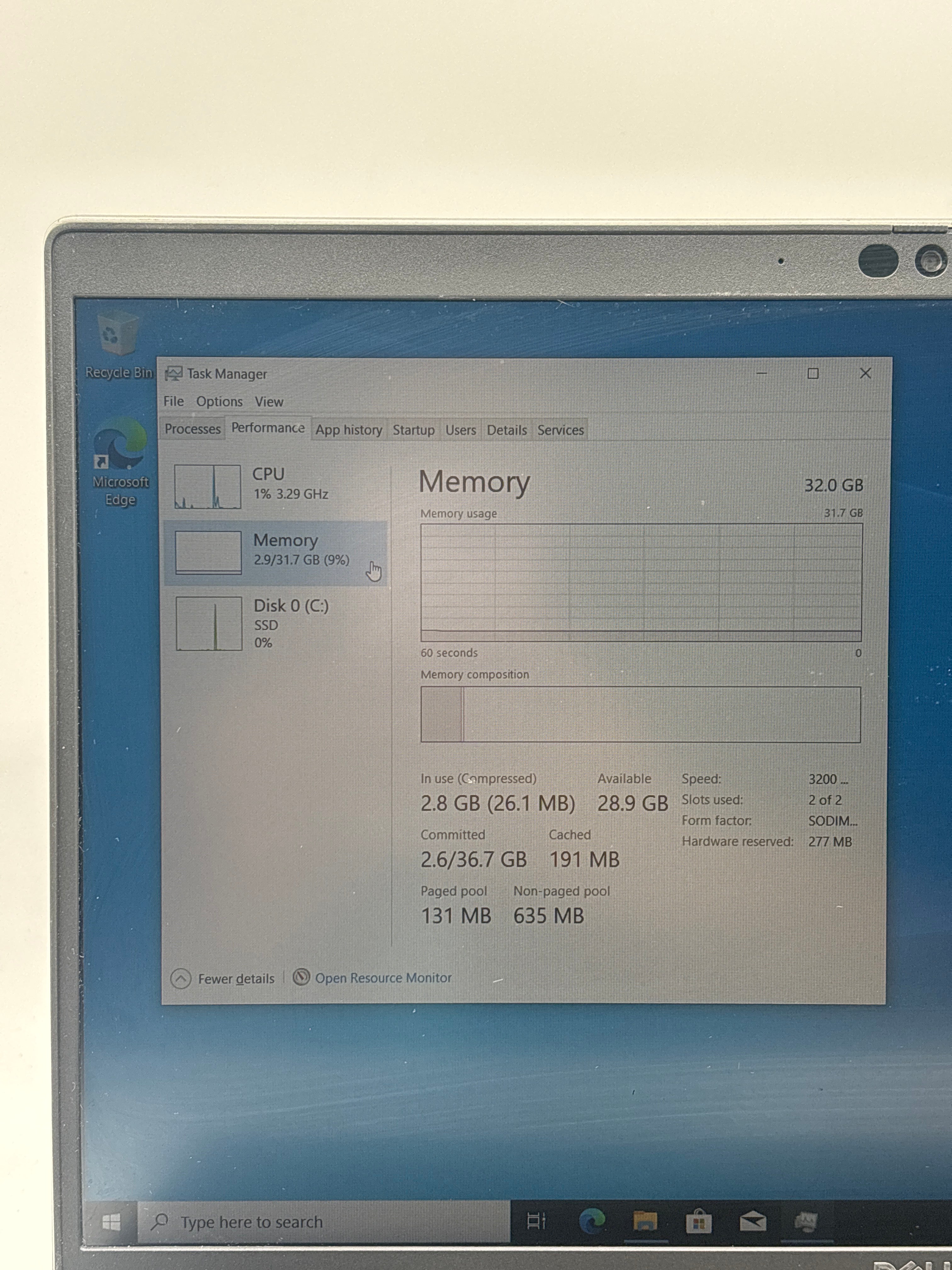Image resolution: width=952 pixels, height=1270 pixels.
Task: Open the Options menu
Action: tap(219, 402)
